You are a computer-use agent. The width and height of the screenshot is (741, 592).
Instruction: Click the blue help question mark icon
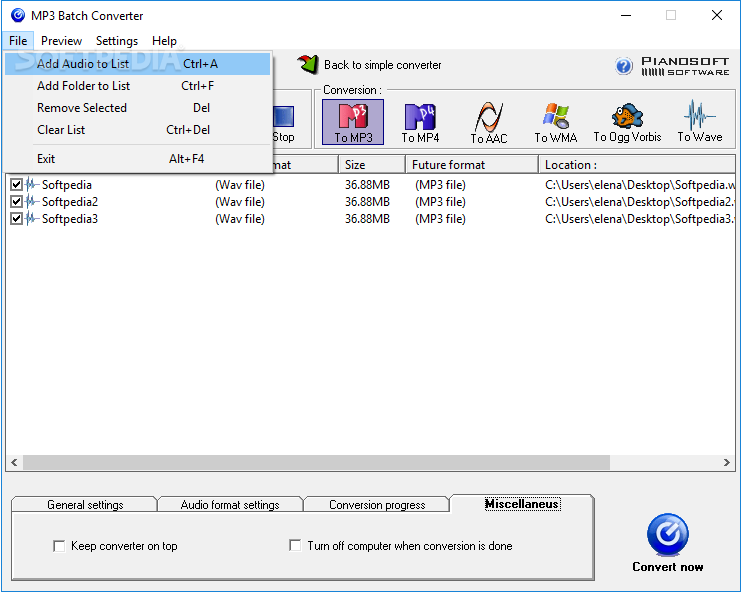click(624, 66)
